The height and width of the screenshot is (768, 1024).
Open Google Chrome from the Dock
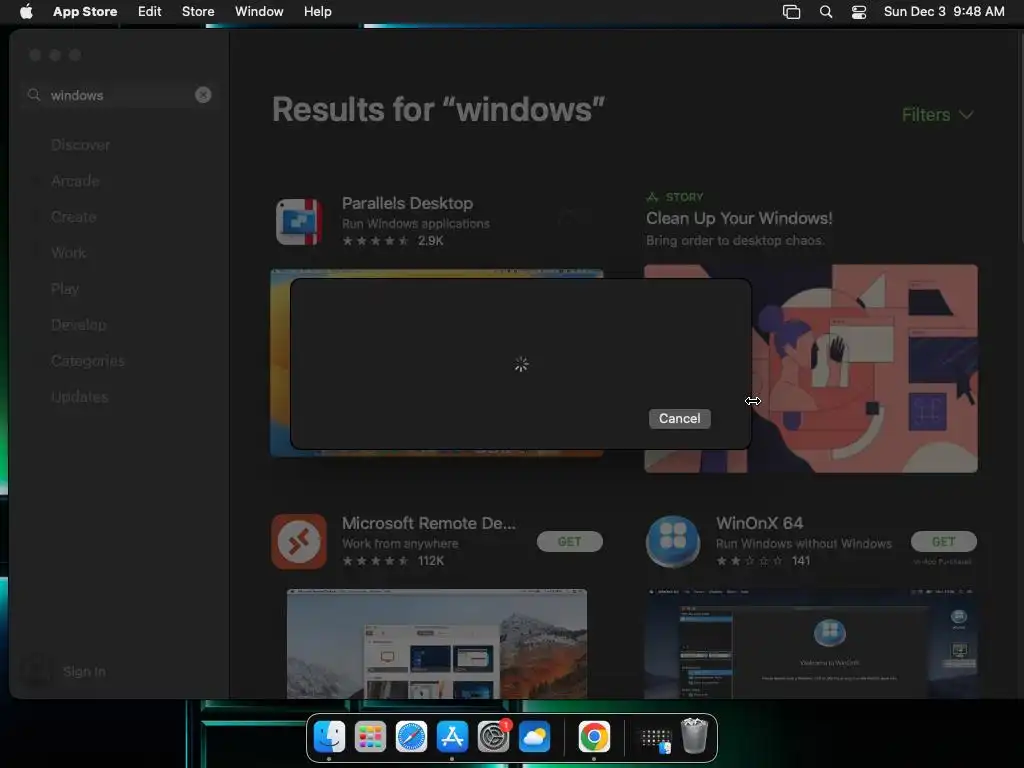(594, 737)
